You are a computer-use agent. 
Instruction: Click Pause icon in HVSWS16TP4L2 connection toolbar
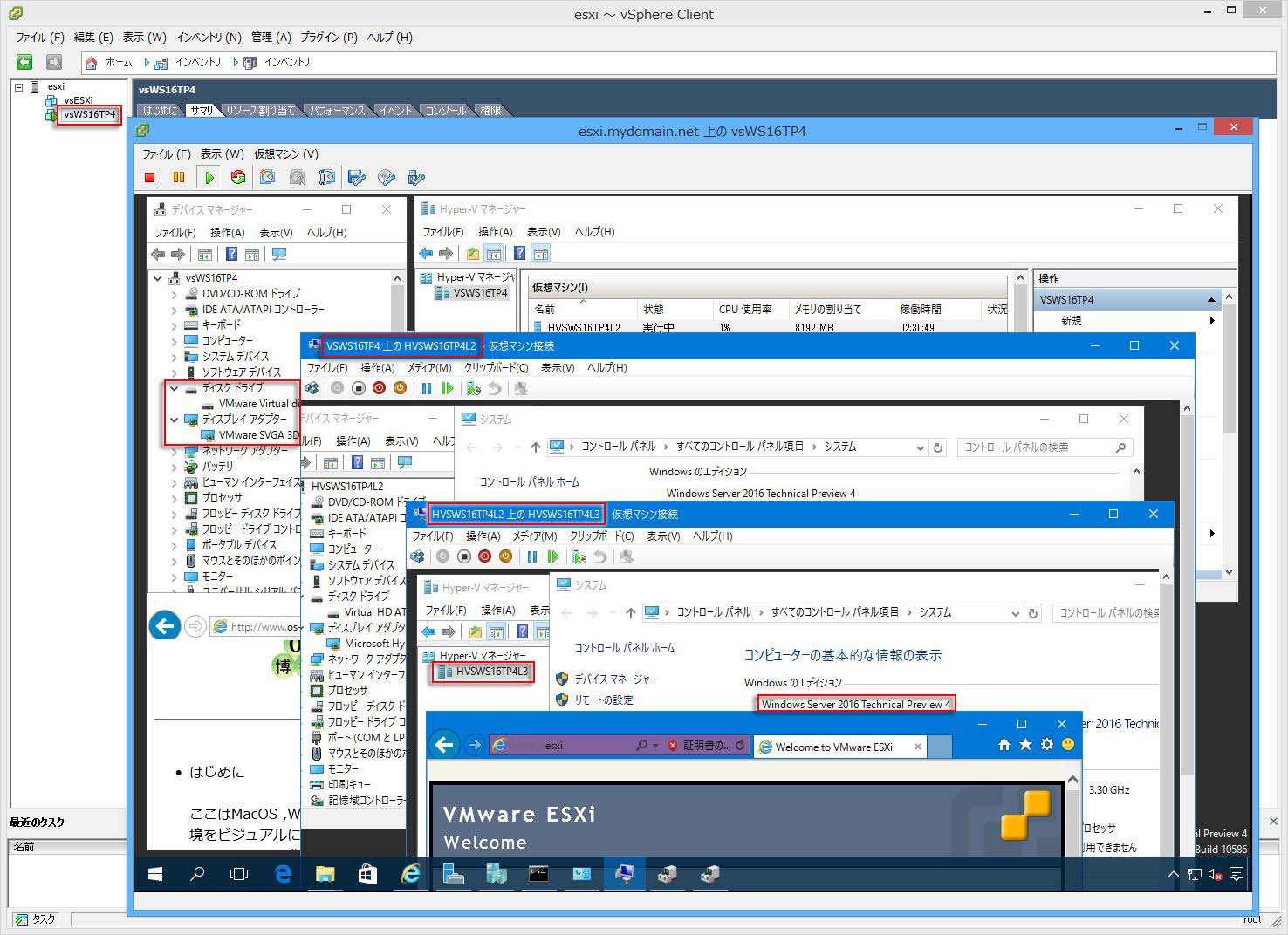coord(427,388)
